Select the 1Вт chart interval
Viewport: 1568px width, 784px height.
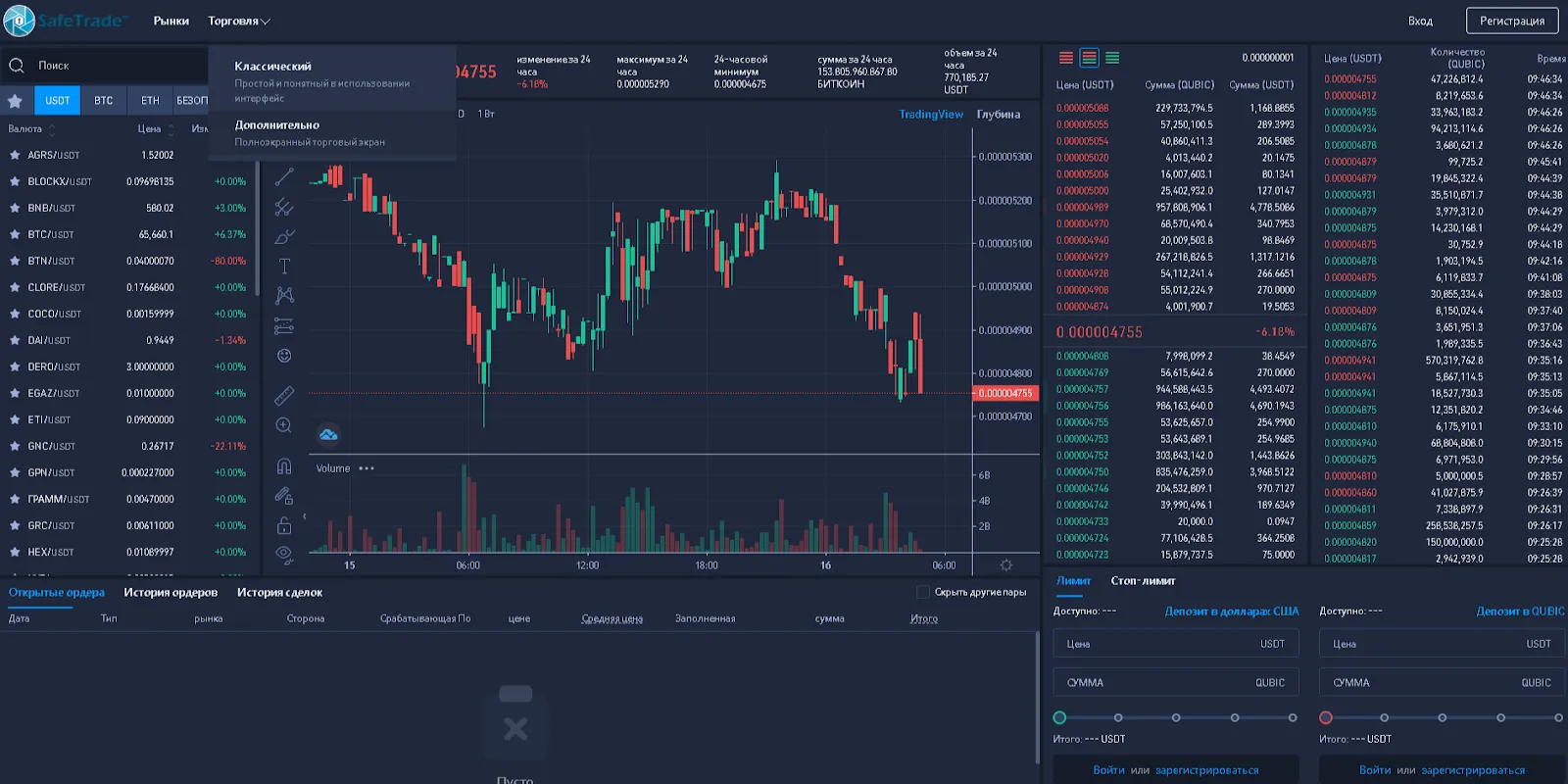[x=486, y=115]
